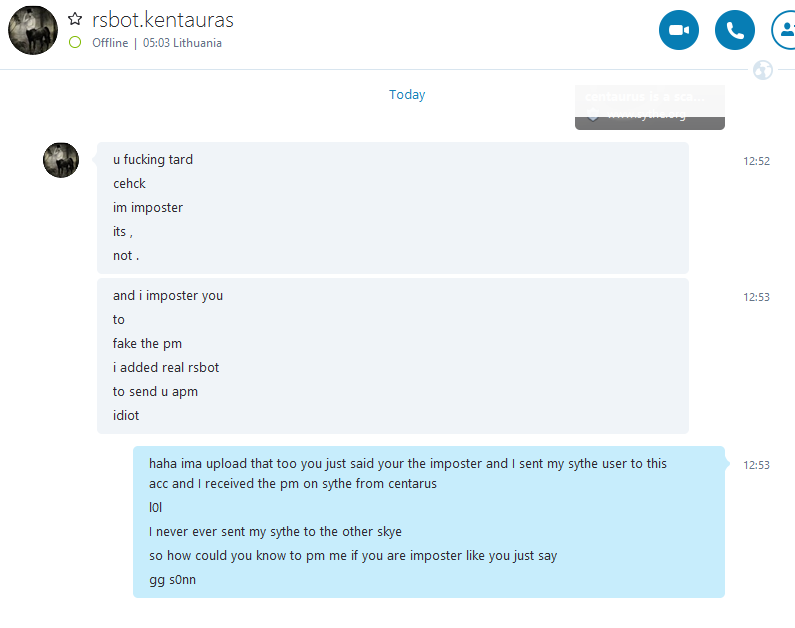795x628 pixels.
Task: Click the globe icon below call buttons
Action: (x=763, y=70)
